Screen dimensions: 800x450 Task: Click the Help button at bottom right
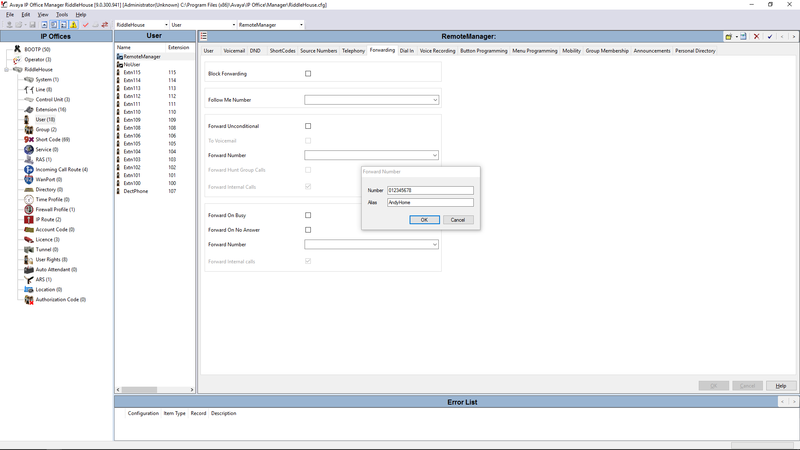[781, 386]
